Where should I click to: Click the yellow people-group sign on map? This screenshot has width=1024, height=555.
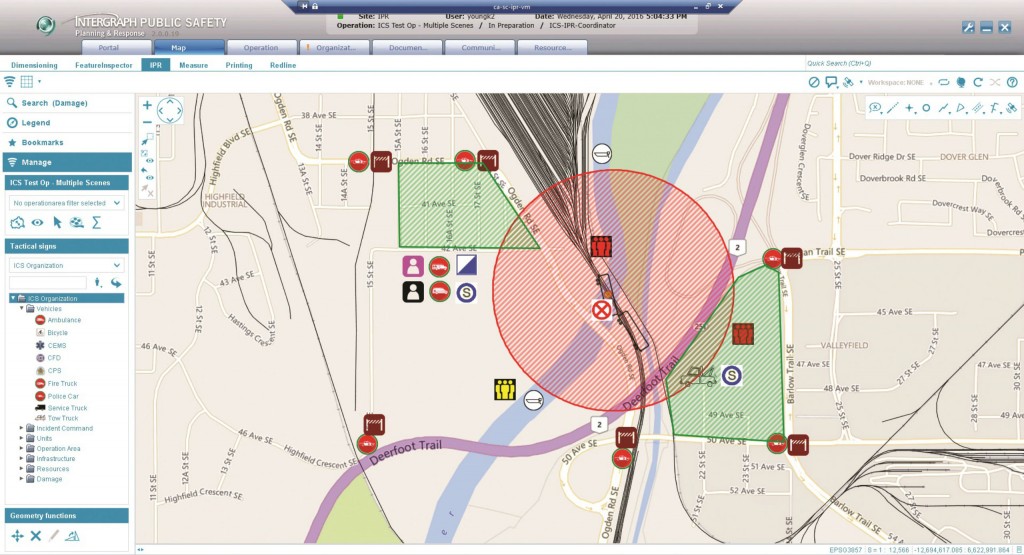505,390
